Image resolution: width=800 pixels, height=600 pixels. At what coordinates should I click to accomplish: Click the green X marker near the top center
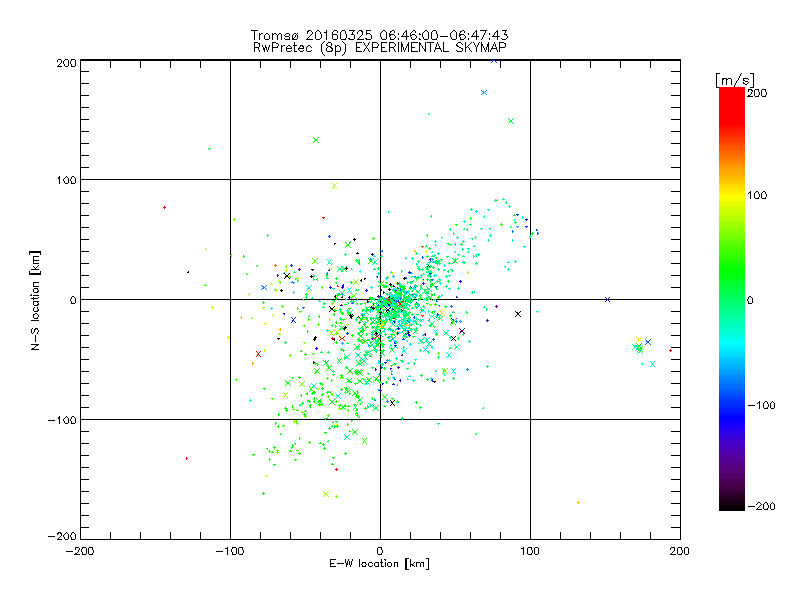point(316,140)
